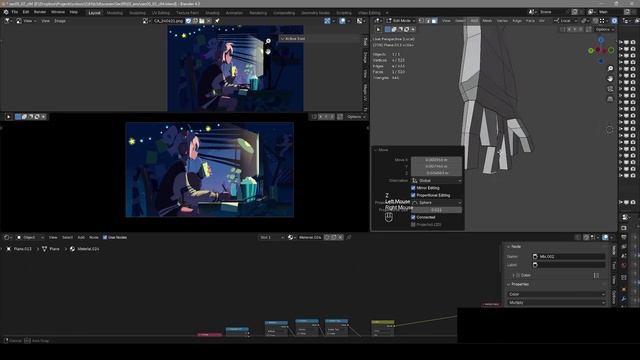Toggle fake user shield for image
640x360 pixels.
coord(188,21)
